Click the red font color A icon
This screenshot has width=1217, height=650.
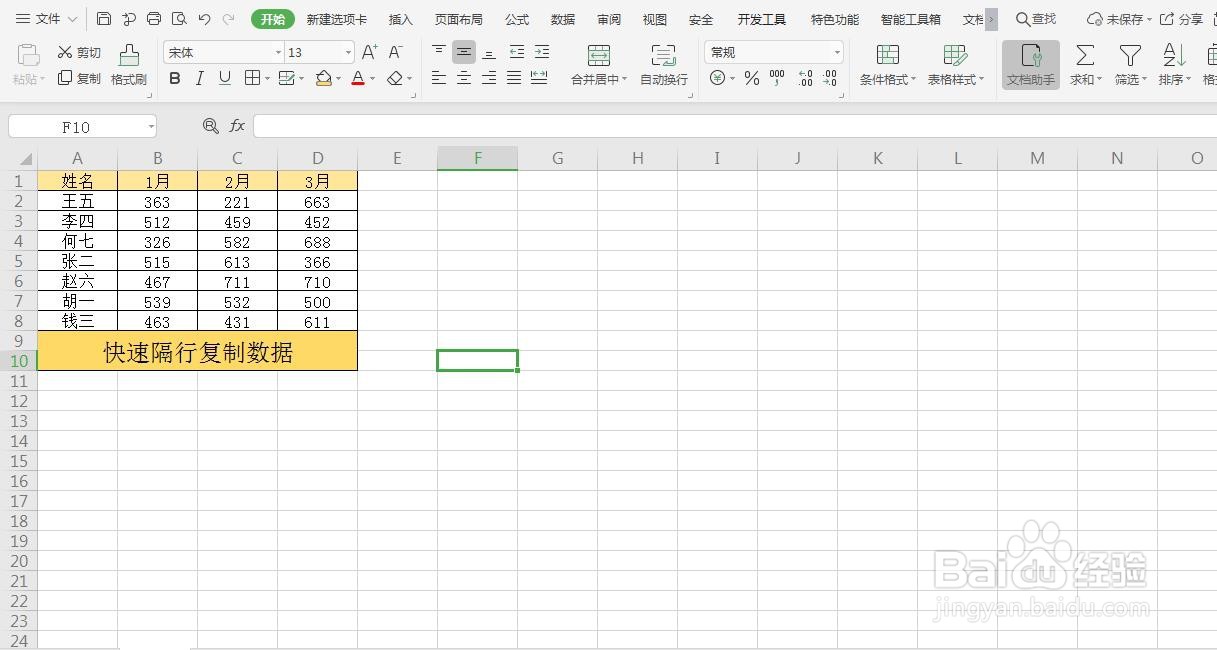click(x=358, y=78)
